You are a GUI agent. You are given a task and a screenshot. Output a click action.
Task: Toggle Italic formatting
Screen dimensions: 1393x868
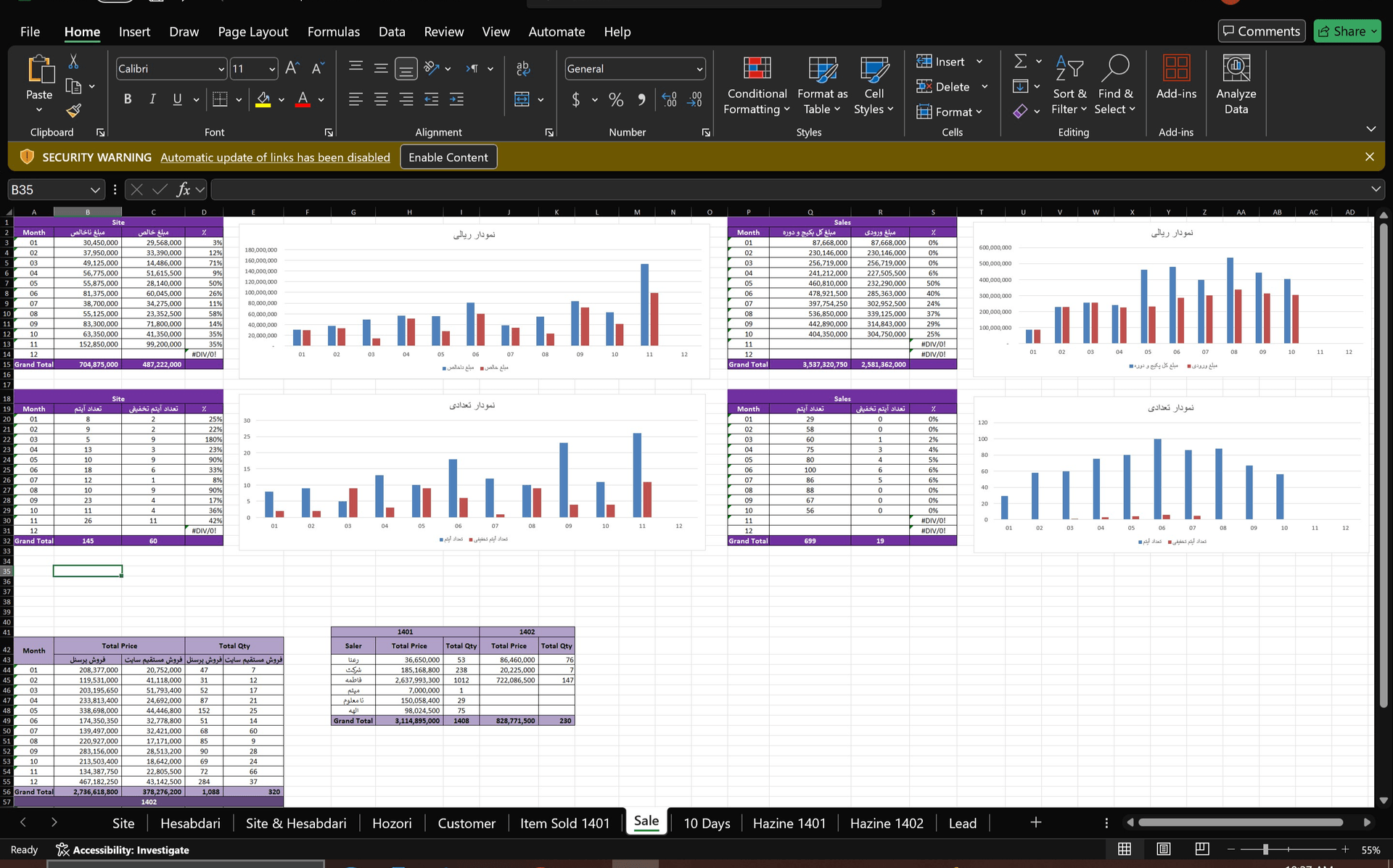[152, 99]
